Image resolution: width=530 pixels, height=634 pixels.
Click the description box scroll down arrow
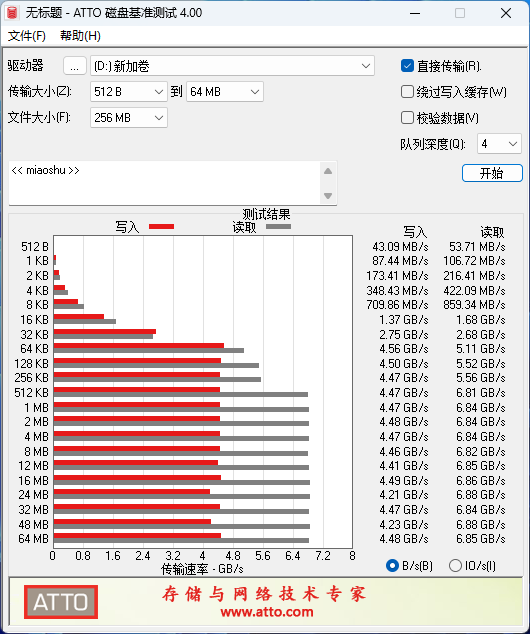[x=328, y=196]
